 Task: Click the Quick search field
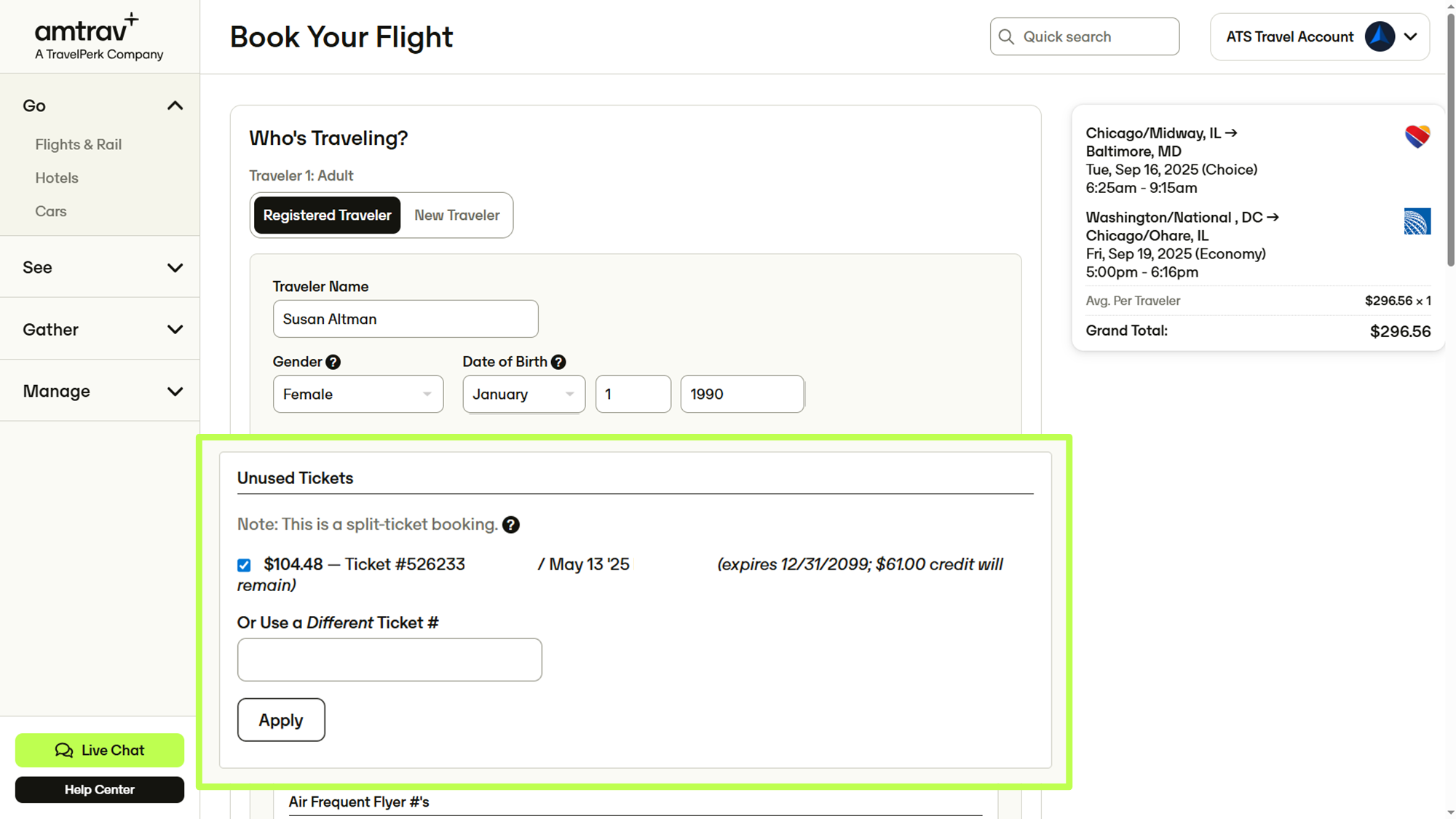[x=1084, y=36]
